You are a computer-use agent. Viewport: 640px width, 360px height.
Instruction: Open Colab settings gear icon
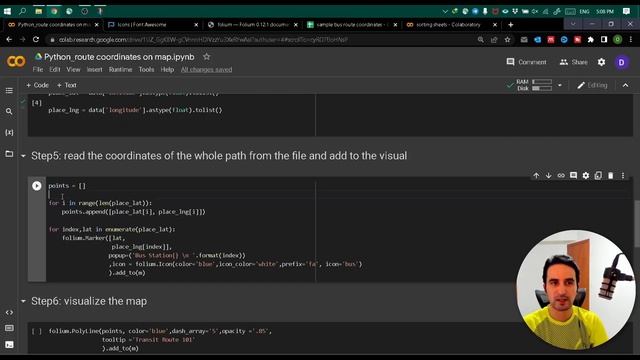point(601,62)
